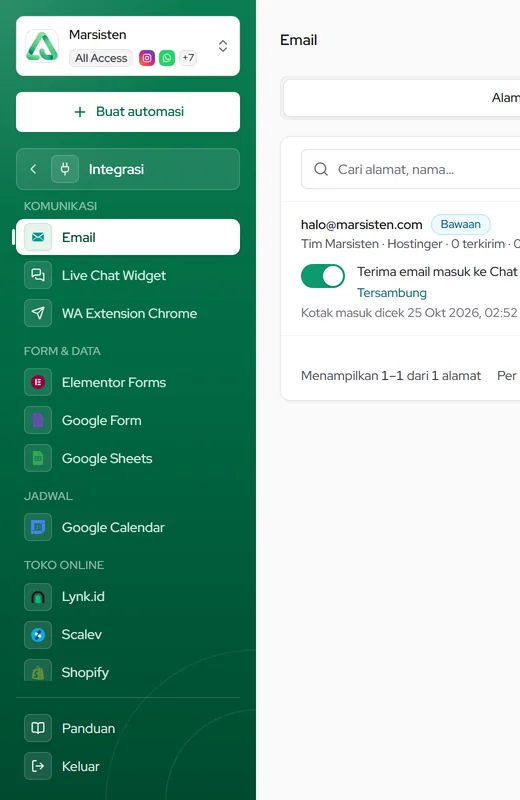Click the search magnifier icon
Screen dimensions: 520x800
[x=320, y=169]
